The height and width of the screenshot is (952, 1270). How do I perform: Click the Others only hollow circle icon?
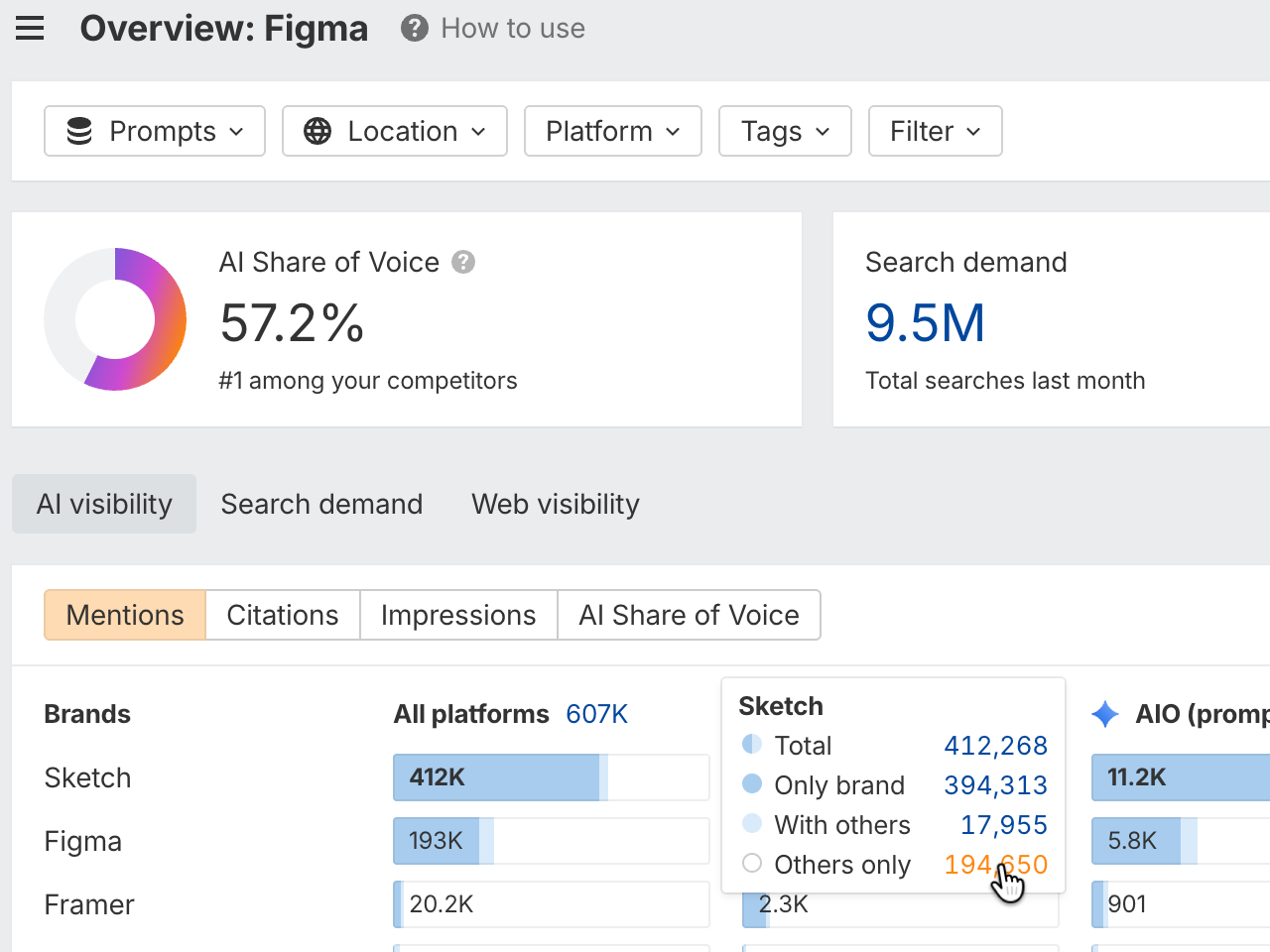(752, 864)
